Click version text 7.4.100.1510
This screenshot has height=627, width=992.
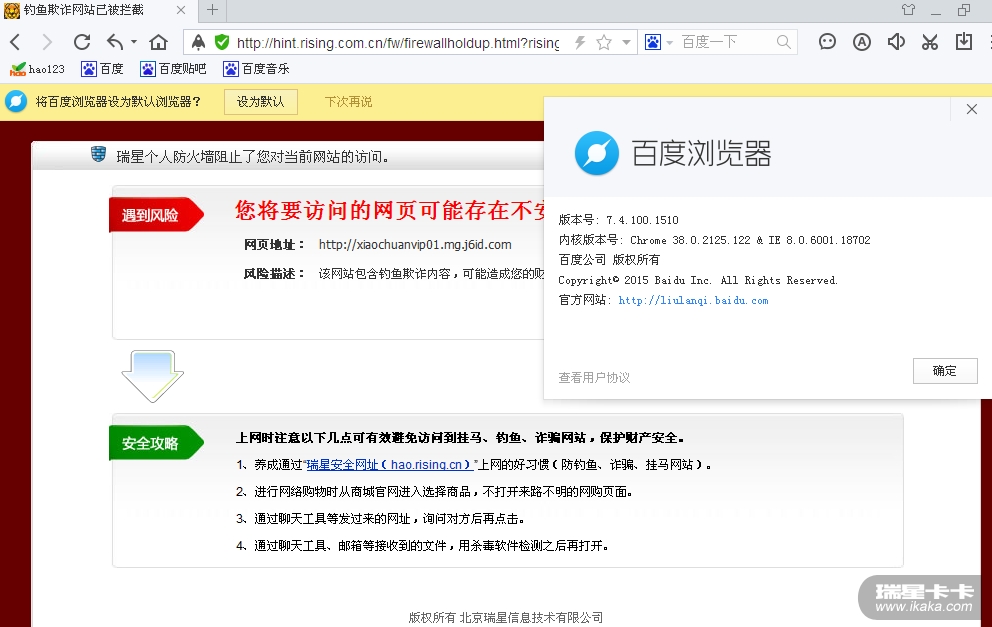pyautogui.click(x=642, y=220)
